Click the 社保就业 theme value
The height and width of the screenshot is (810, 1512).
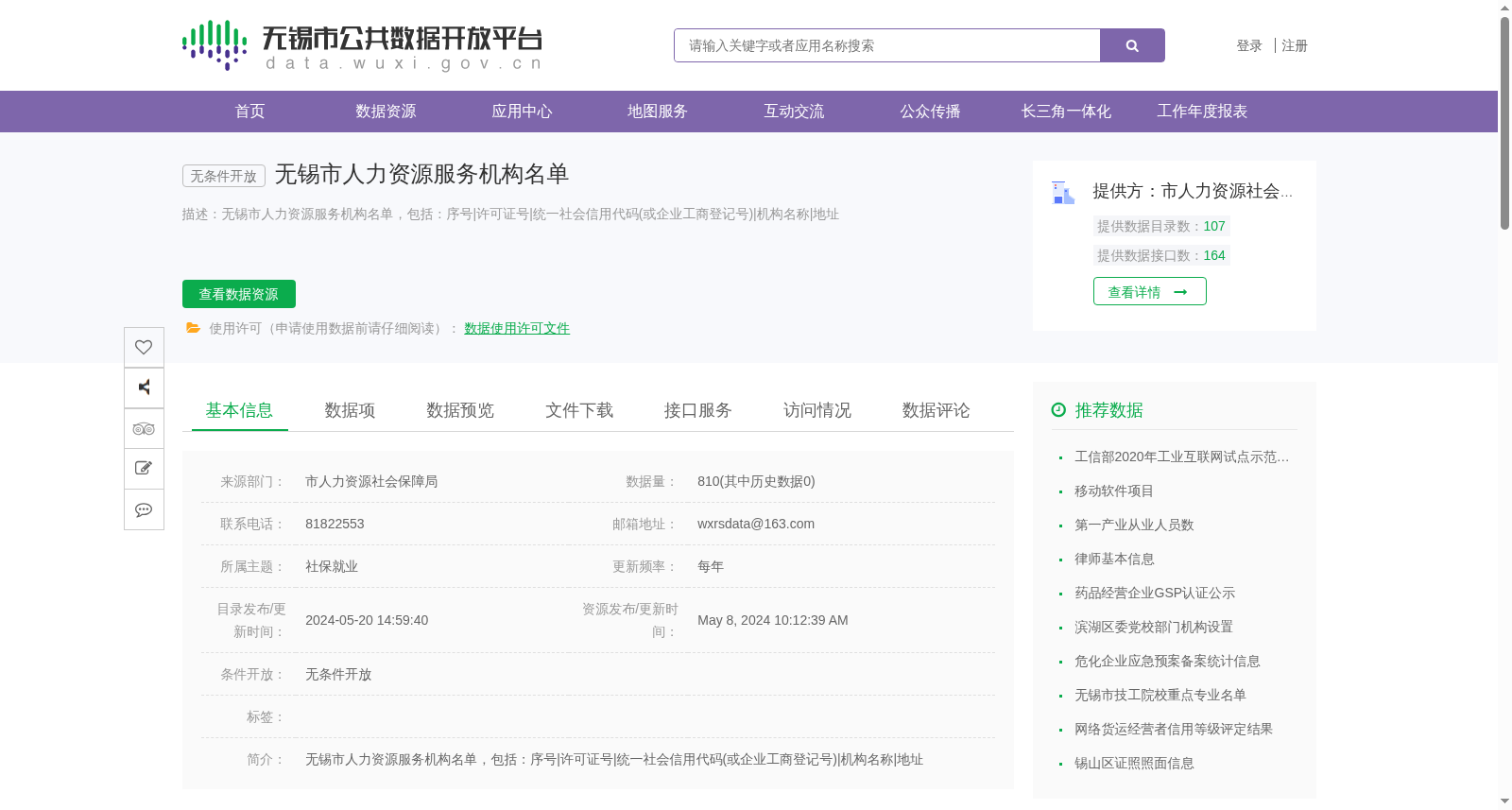click(332, 566)
